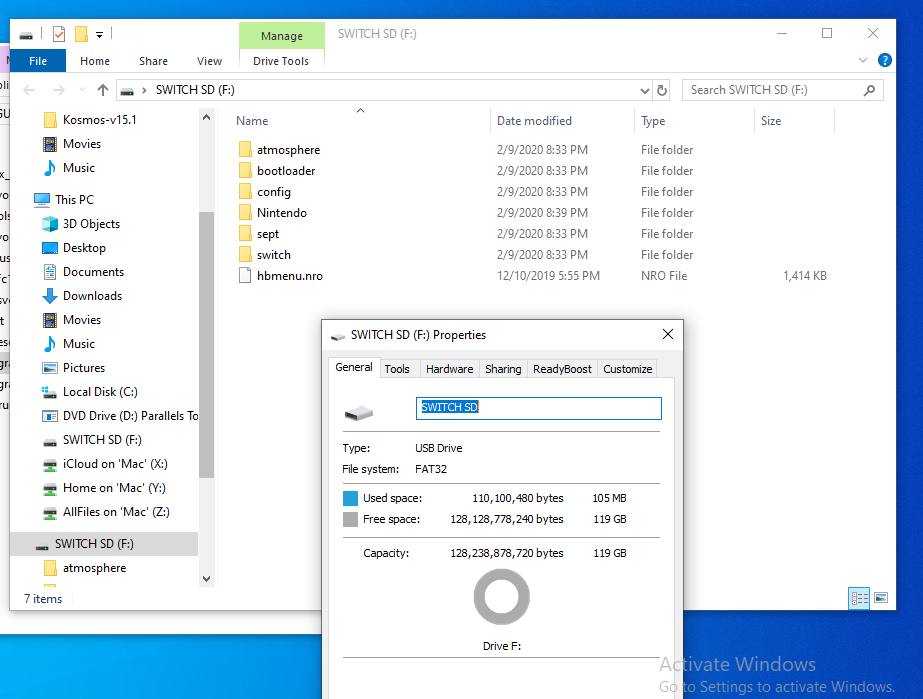Select General tab in Properties
Image resolution: width=923 pixels, height=699 pixels.
pyautogui.click(x=354, y=367)
